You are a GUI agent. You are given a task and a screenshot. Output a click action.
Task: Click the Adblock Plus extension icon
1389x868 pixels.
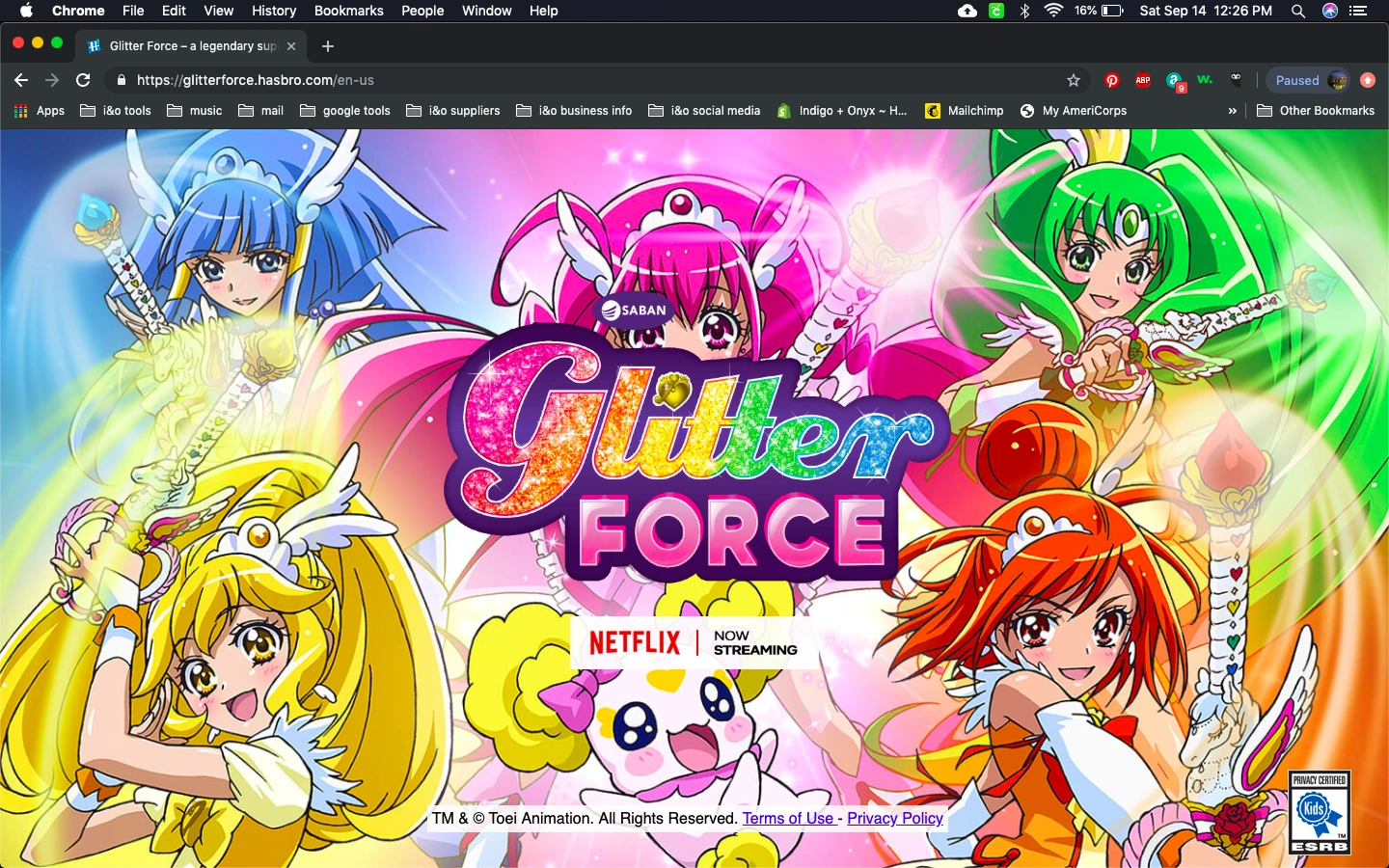click(1143, 80)
